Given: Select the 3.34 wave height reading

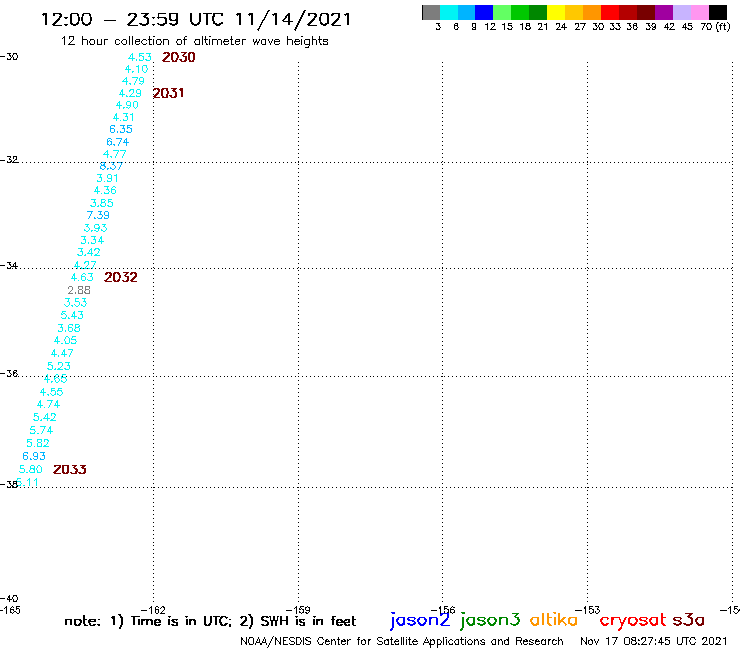Looking at the screenshot, I should coord(92,240).
